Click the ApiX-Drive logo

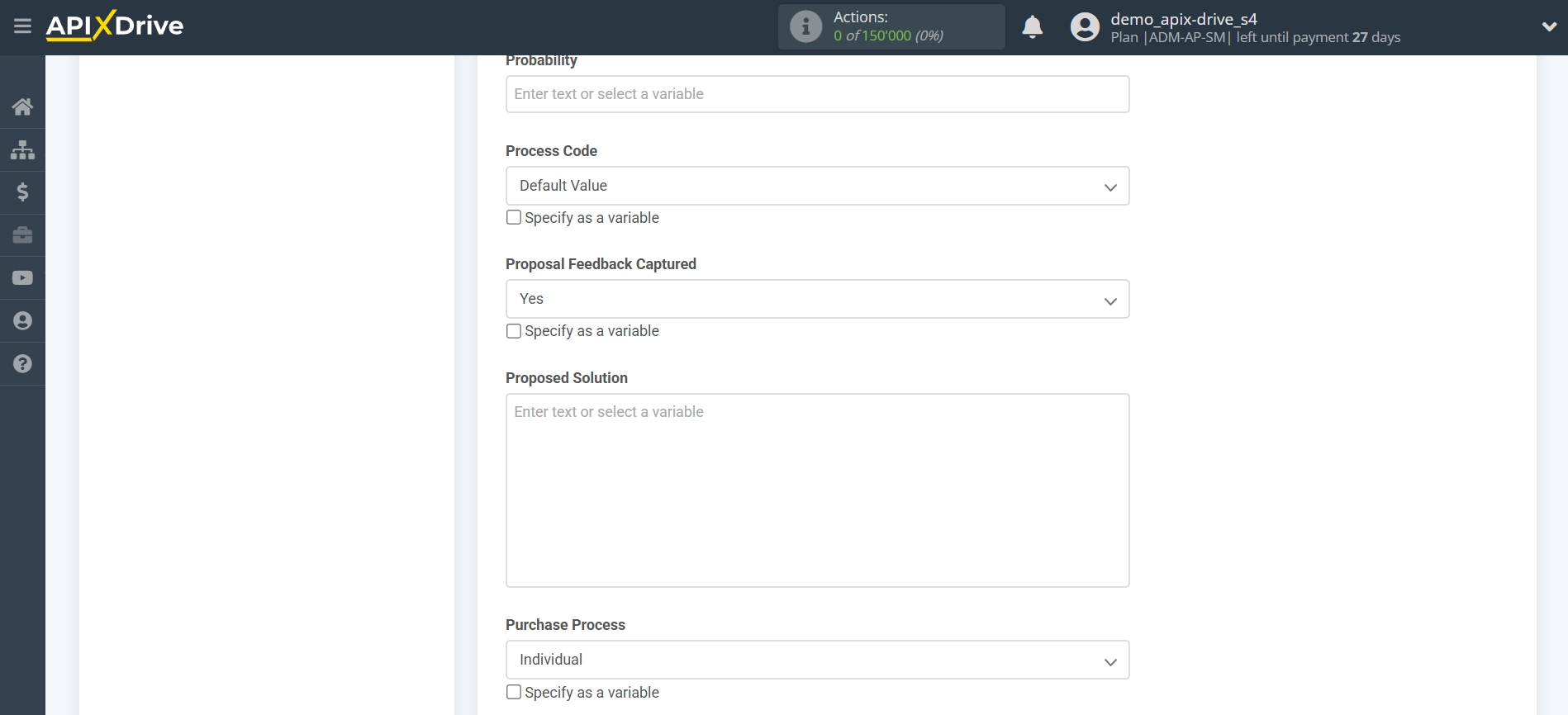[x=115, y=26]
